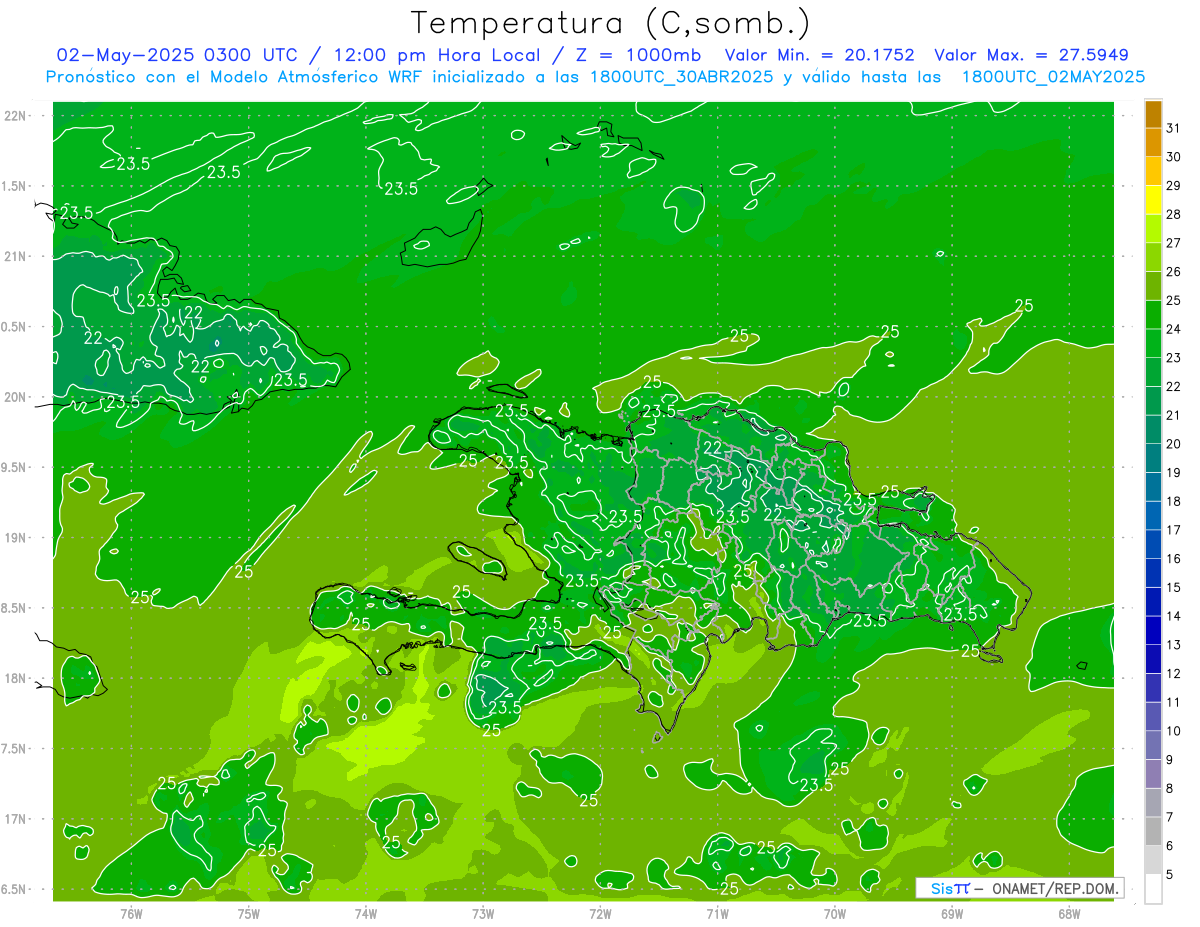The height and width of the screenshot is (927, 1200).
Task: Click the 9.5N latitude axis label
Action: click(14, 468)
